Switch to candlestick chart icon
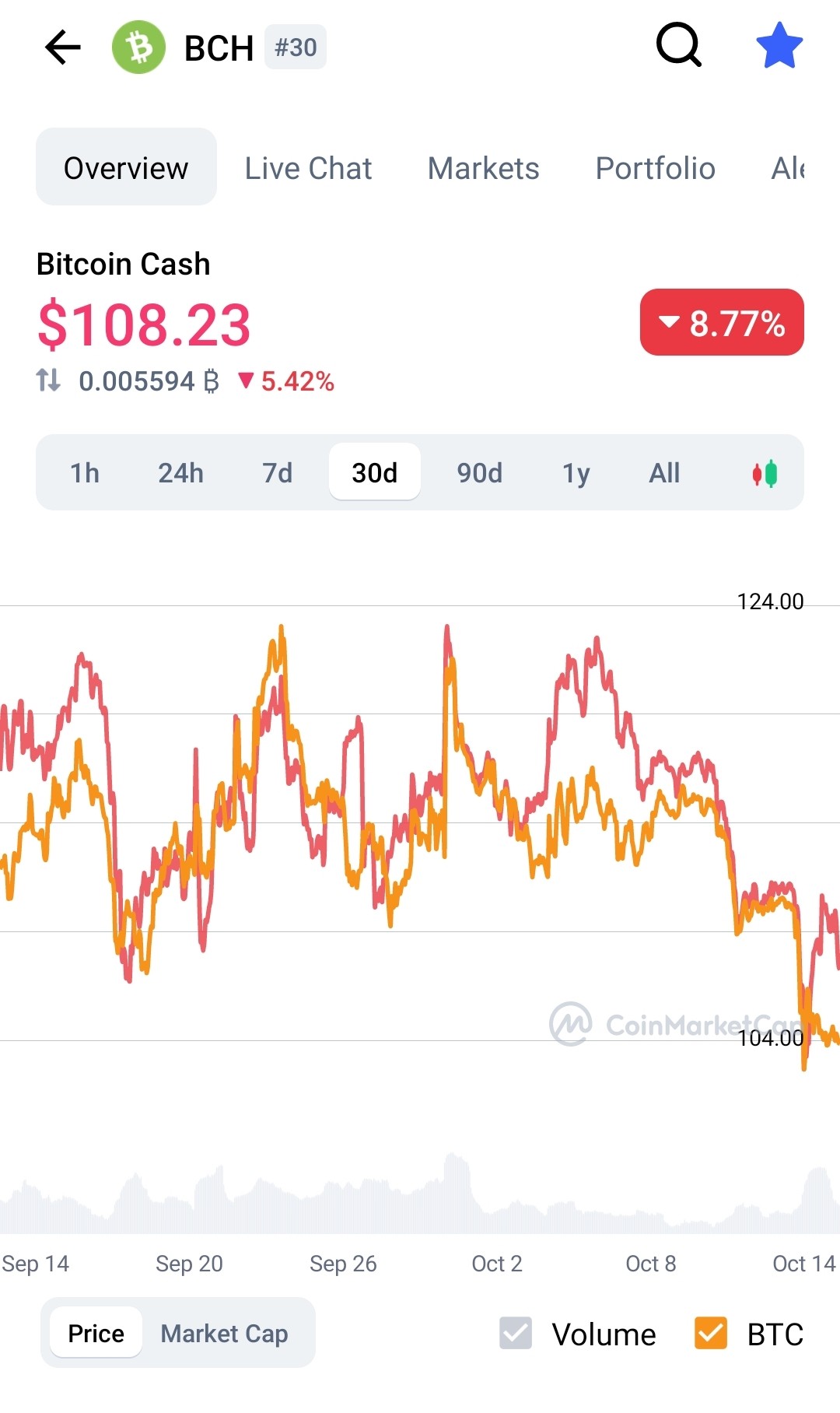840x1413 pixels. 765,473
